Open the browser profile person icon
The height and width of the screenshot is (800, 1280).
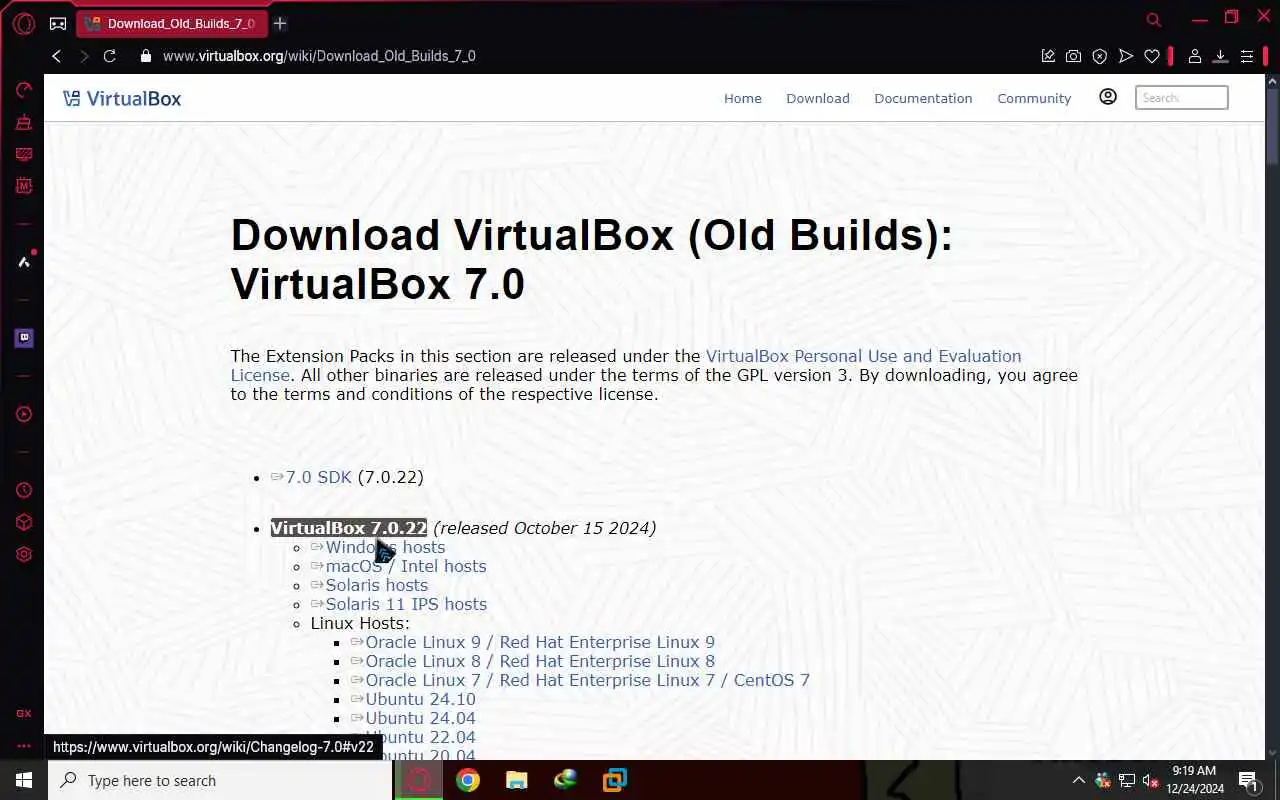tap(1194, 56)
